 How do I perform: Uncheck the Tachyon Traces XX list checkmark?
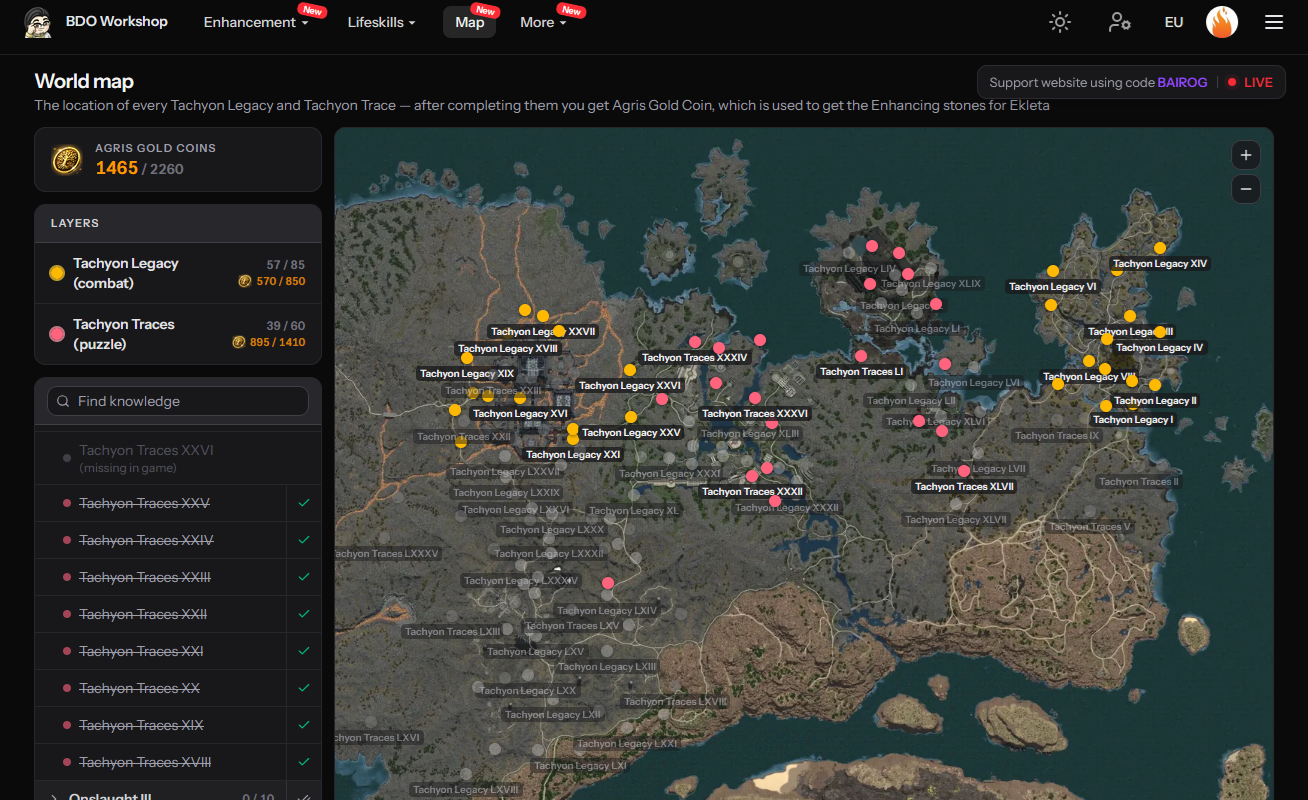[304, 688]
